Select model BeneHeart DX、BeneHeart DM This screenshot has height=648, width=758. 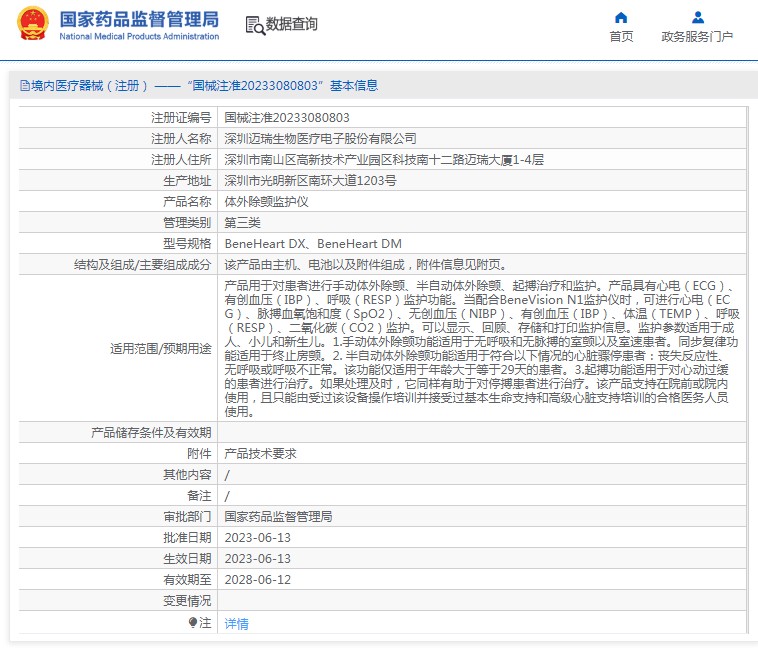click(x=313, y=244)
